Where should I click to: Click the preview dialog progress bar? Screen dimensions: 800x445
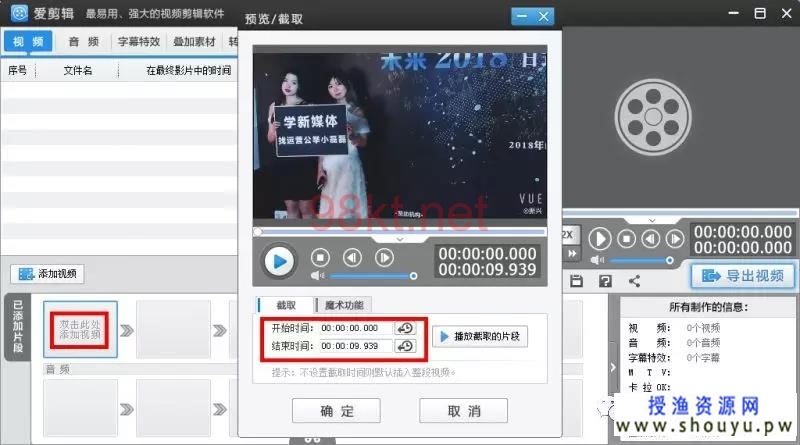point(399,232)
